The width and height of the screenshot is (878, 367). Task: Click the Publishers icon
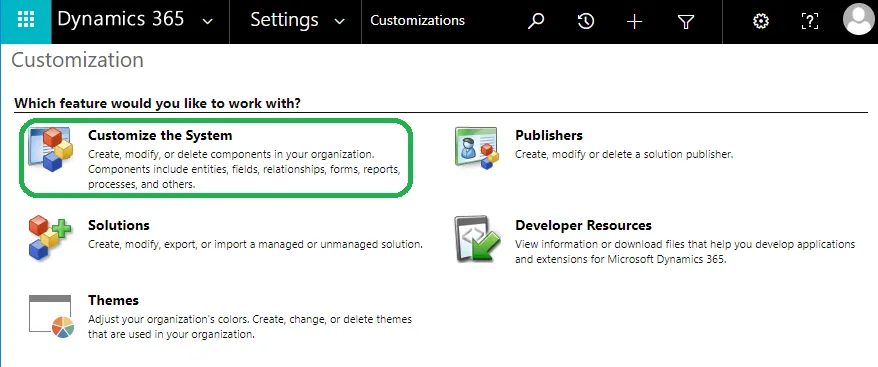pyautogui.click(x=476, y=148)
